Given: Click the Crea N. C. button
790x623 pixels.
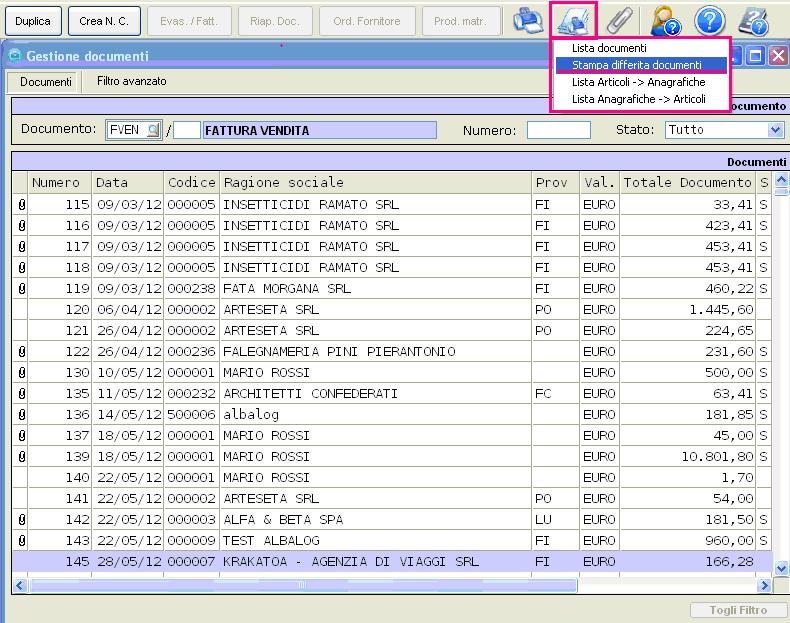Looking at the screenshot, I should click(x=104, y=21).
